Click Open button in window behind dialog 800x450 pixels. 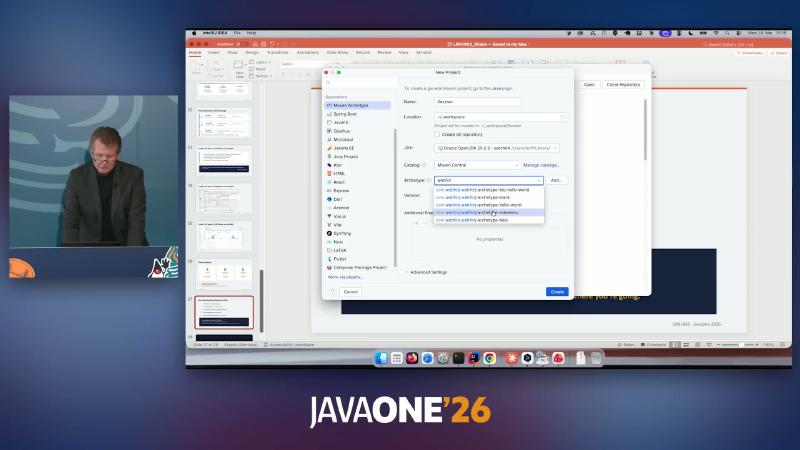click(589, 85)
